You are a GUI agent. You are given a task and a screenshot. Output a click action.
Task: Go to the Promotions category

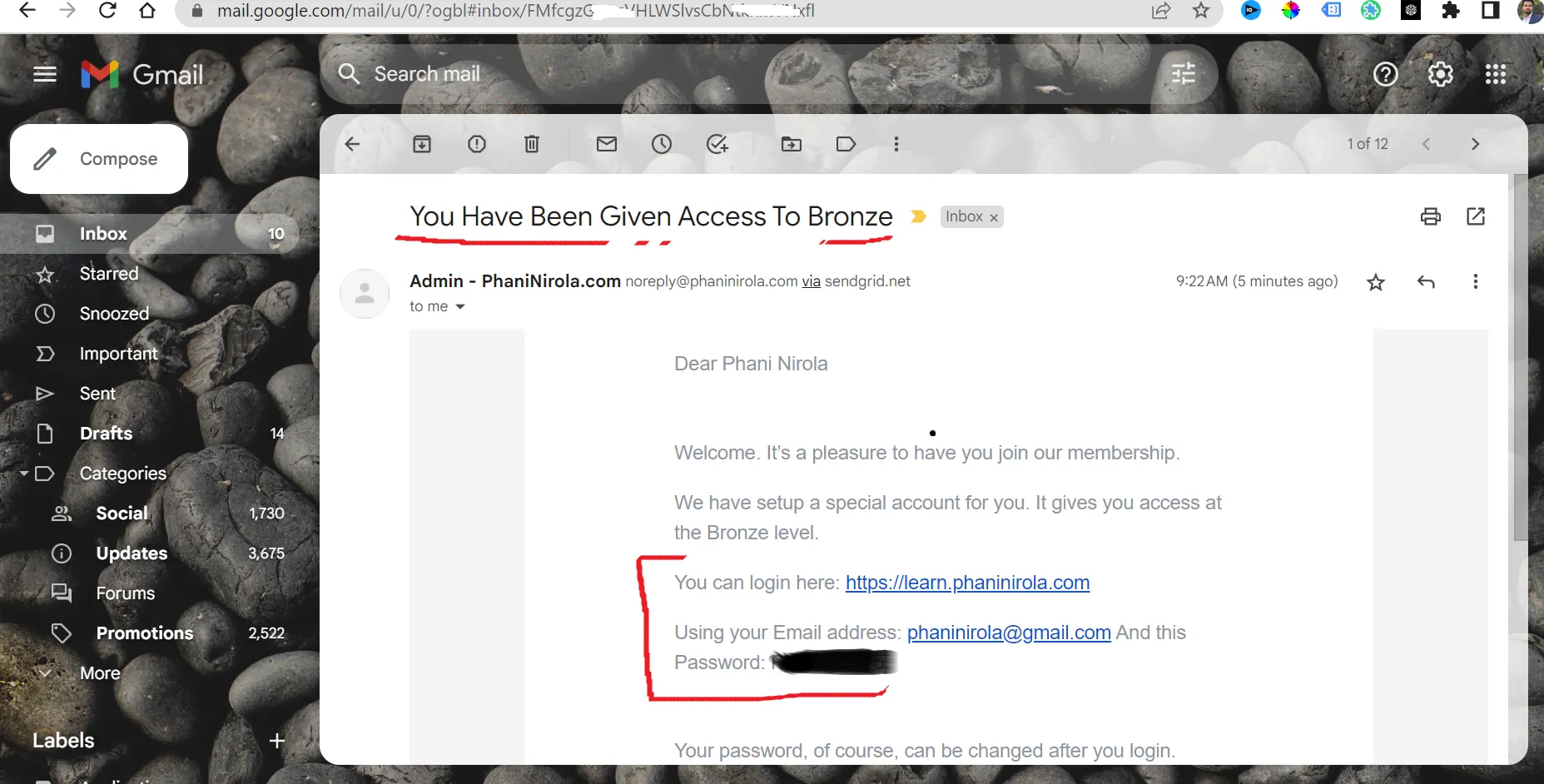[144, 633]
